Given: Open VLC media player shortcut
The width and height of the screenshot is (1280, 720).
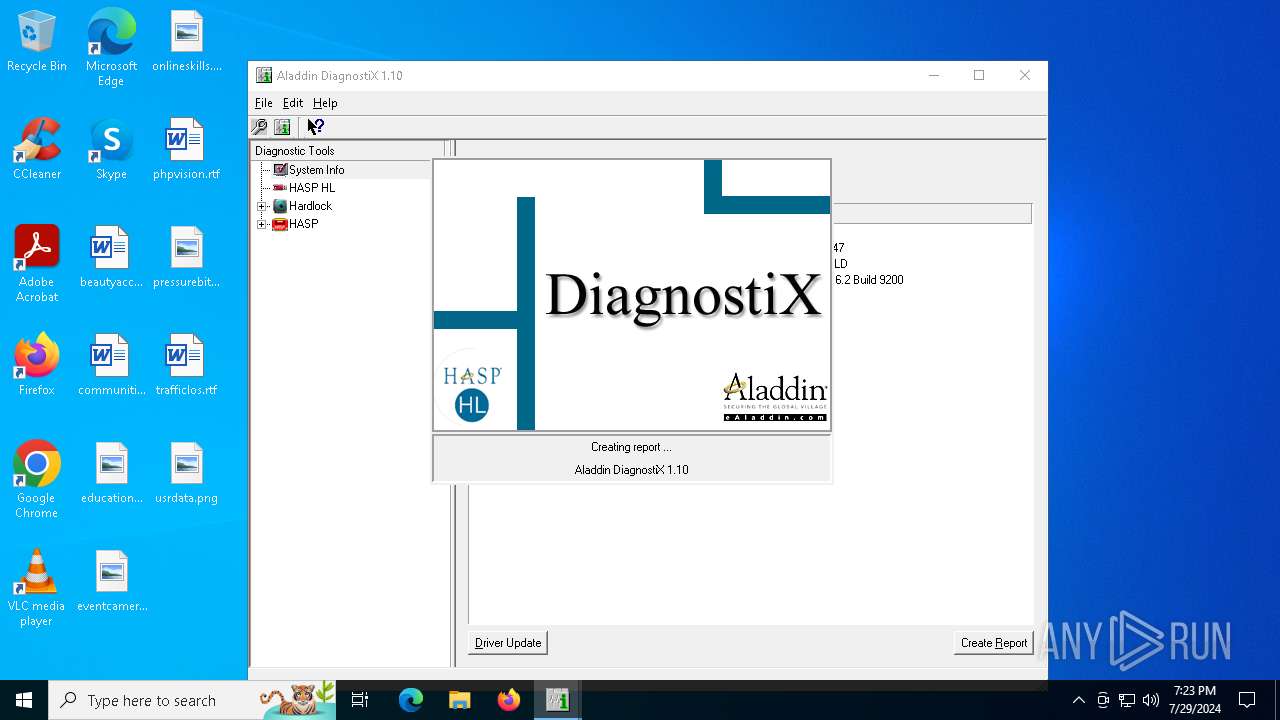Looking at the screenshot, I should tap(37, 588).
